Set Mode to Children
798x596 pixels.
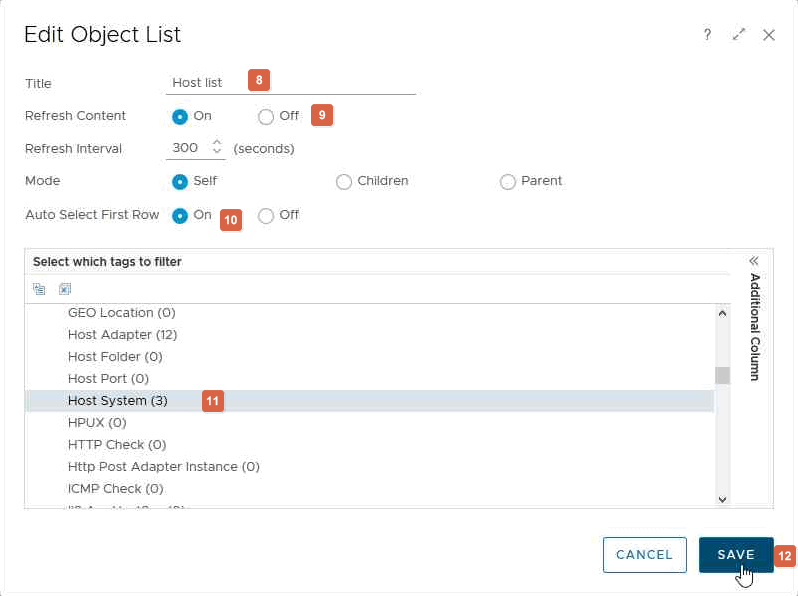click(344, 182)
